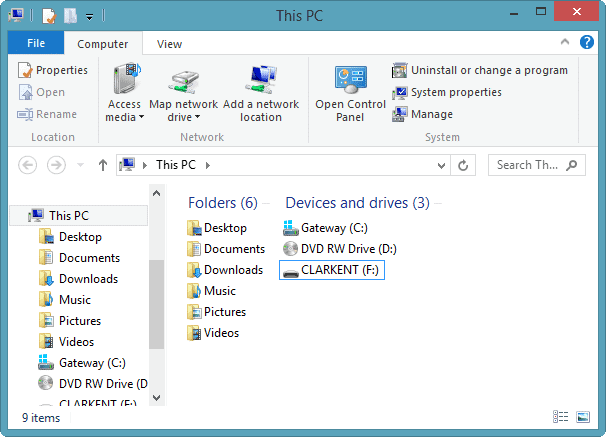Select the CLARKENT (F:) drive in the content pane

click(332, 270)
